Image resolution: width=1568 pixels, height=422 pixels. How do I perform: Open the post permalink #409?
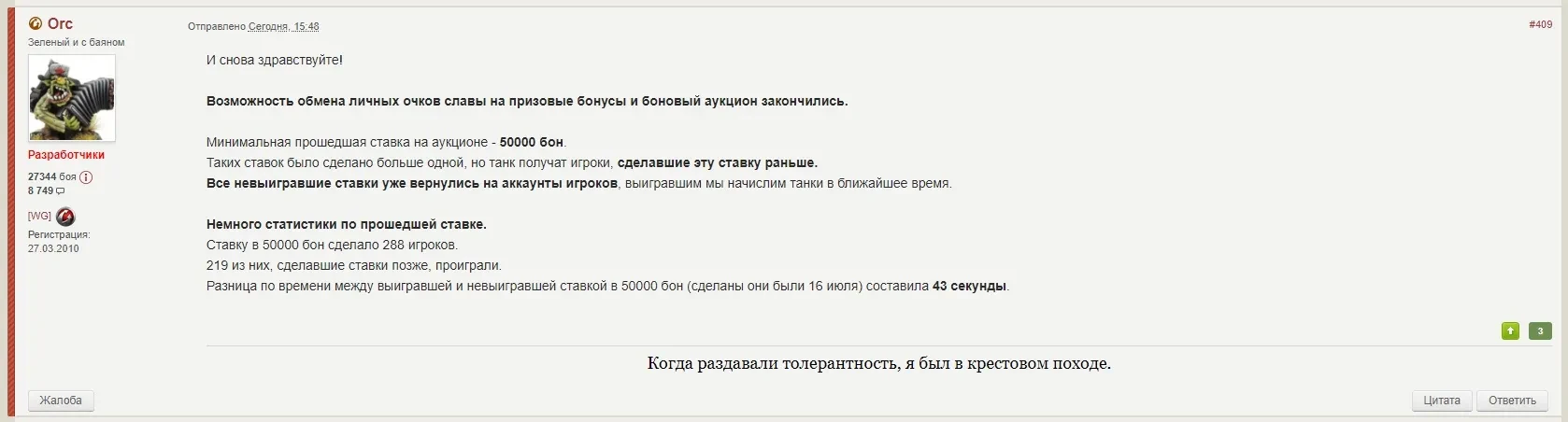[1540, 25]
